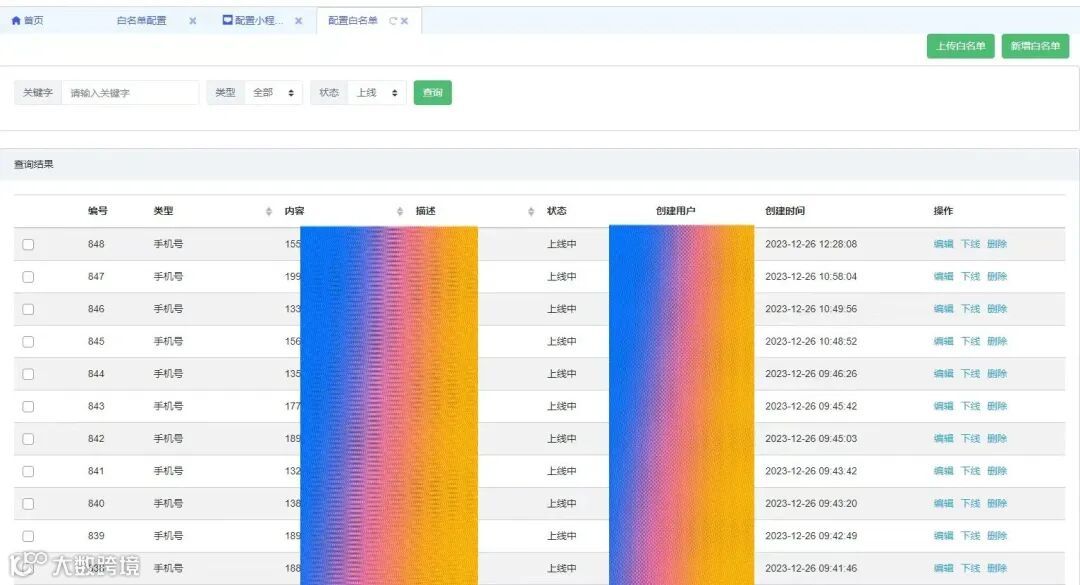Select the 配置白名单 tab

coord(353,21)
